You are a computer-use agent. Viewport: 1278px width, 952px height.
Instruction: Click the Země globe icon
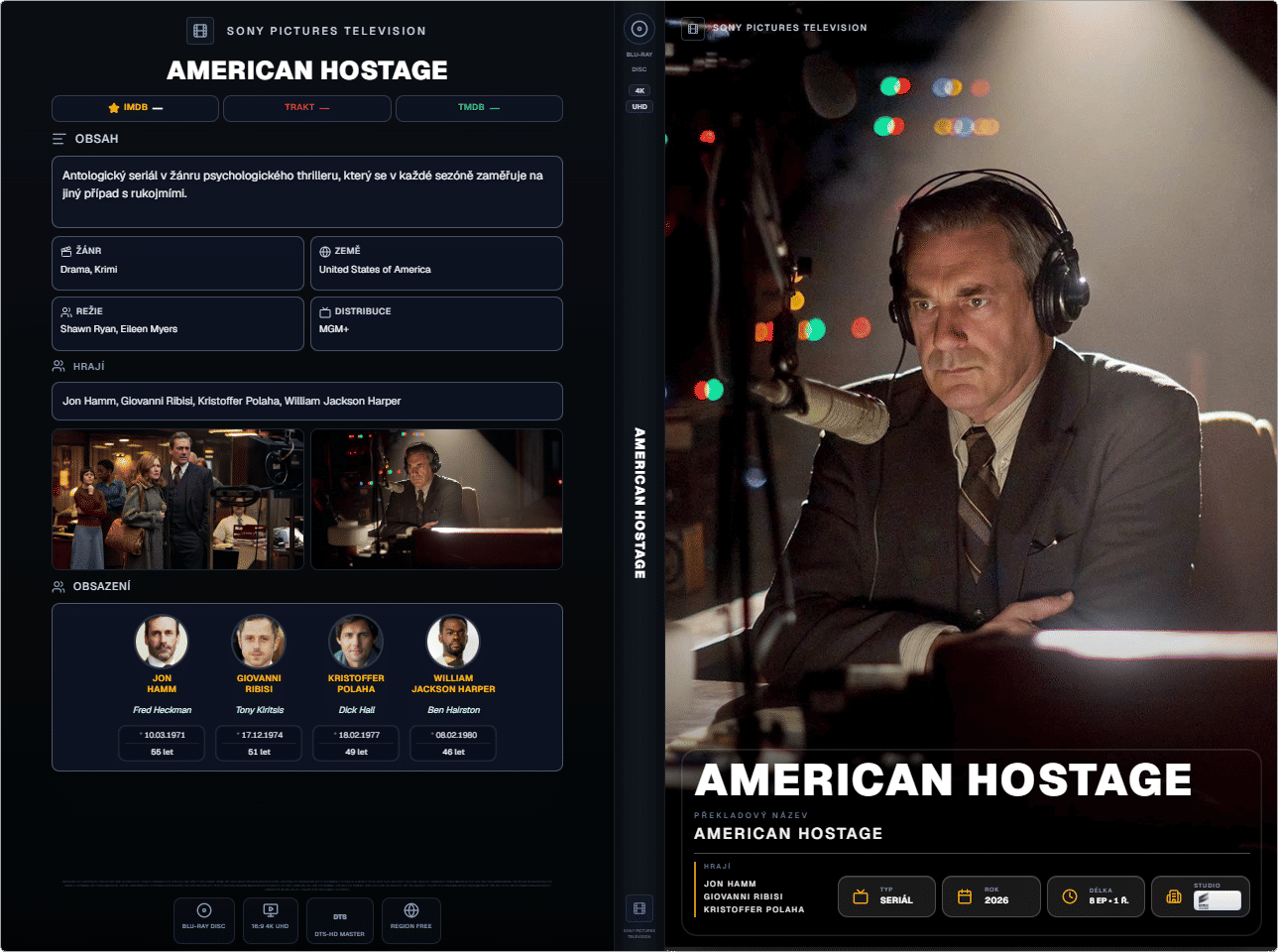(x=325, y=252)
